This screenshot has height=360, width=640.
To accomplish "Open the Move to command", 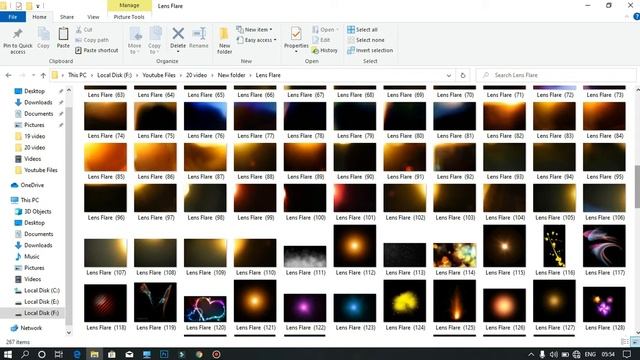I will (x=135, y=40).
